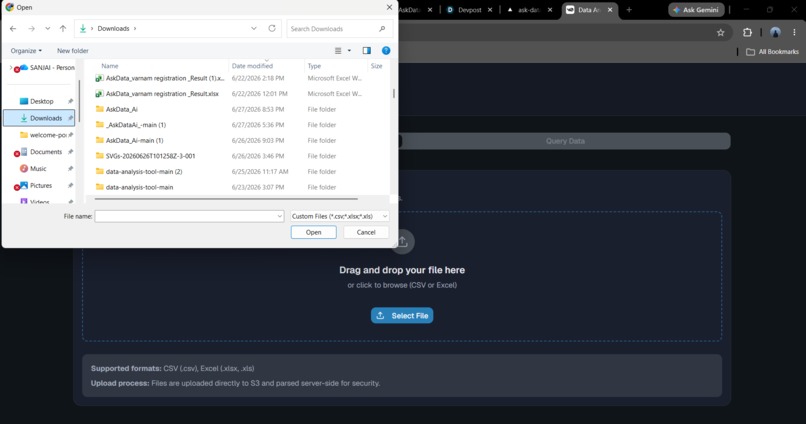
Task: Go back in the Open dialog
Action: coord(13,29)
